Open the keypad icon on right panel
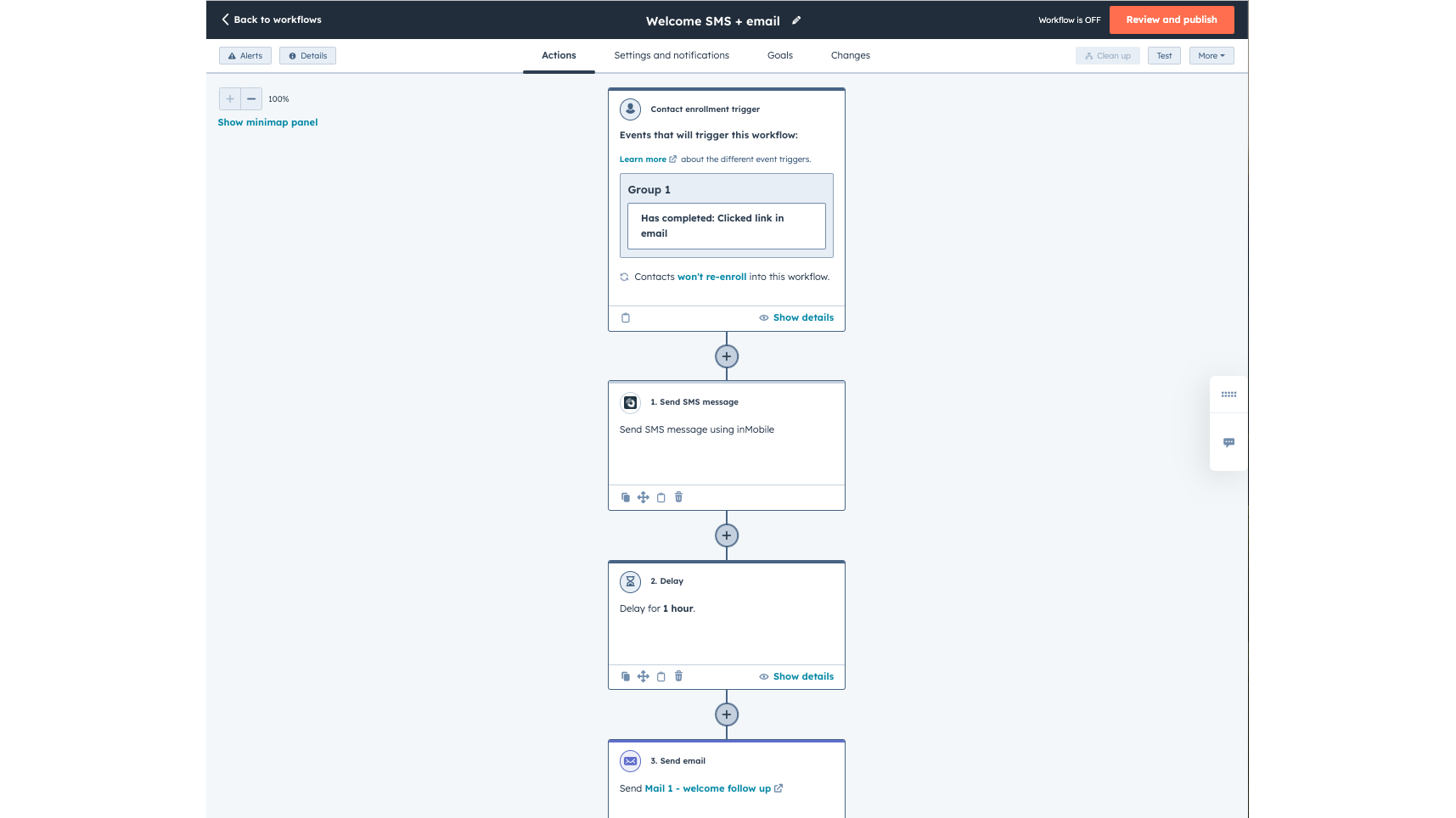1456x818 pixels. (1228, 395)
